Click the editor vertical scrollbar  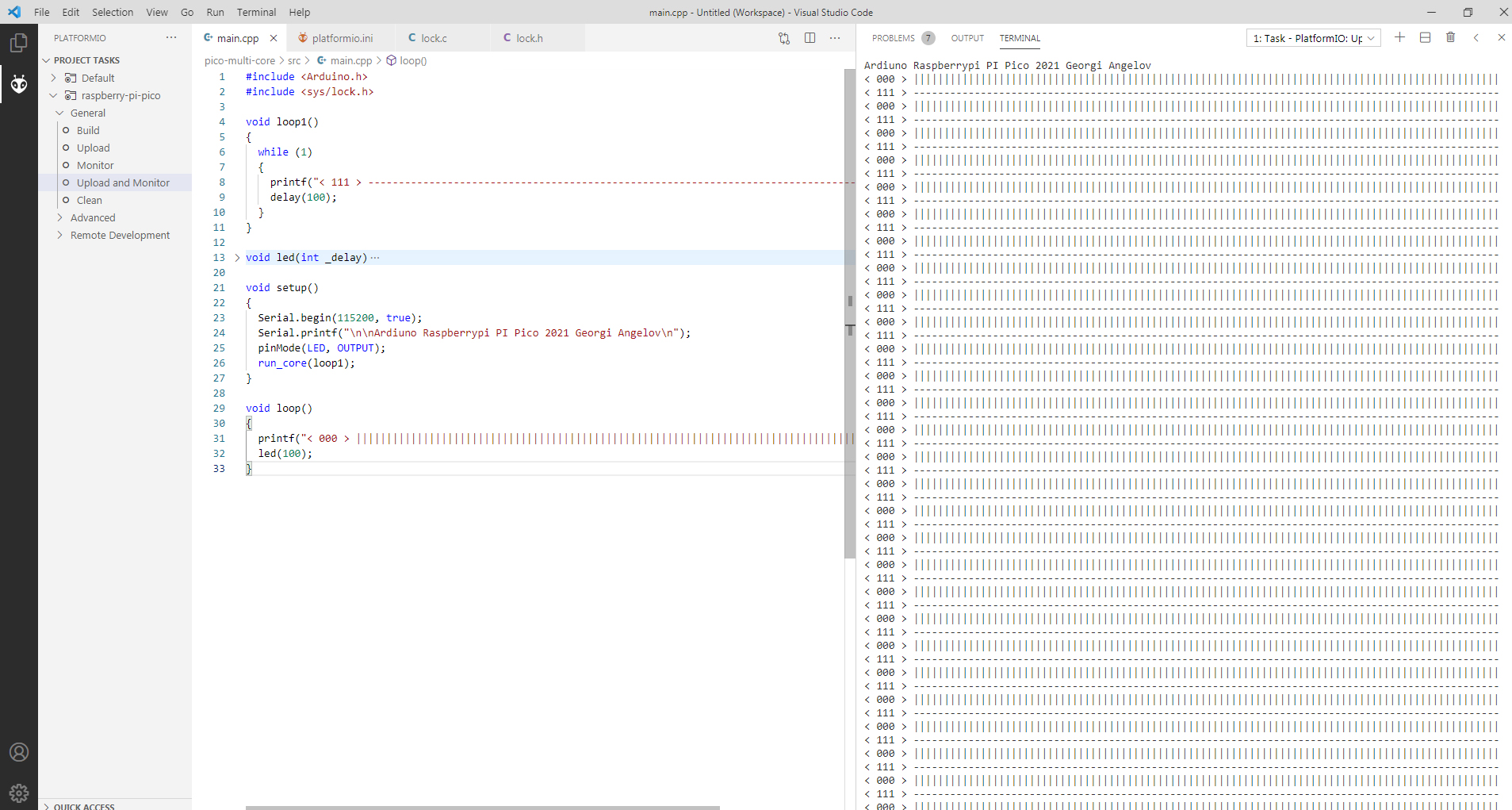coord(850,313)
